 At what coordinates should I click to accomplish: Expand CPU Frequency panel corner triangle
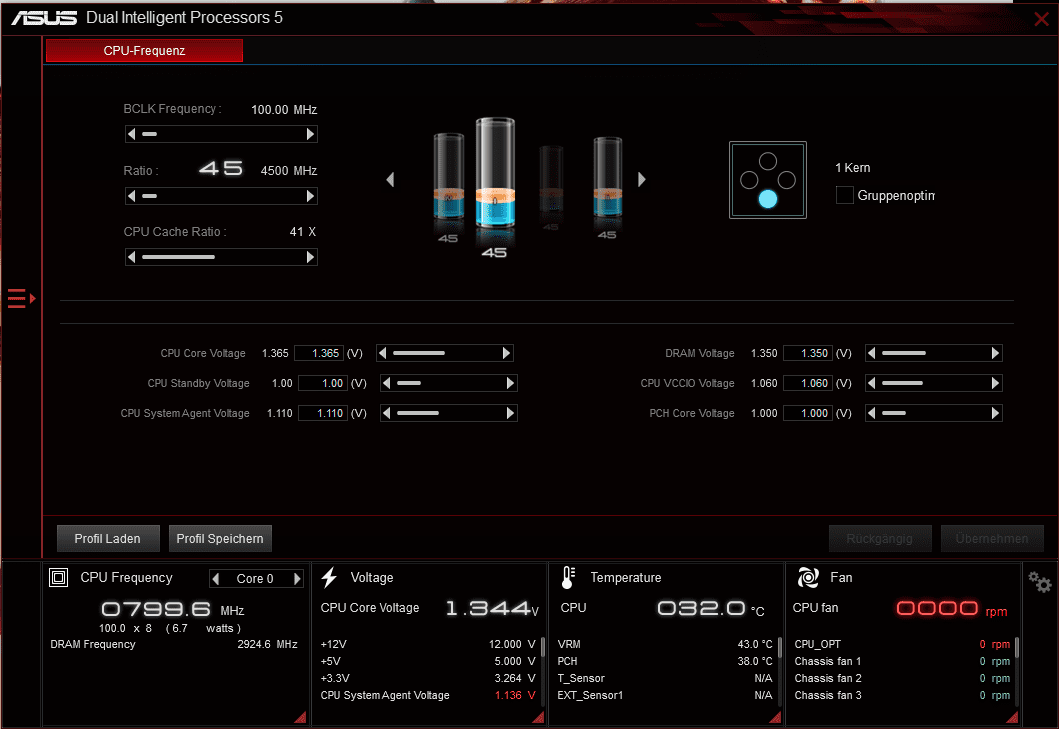click(x=301, y=717)
